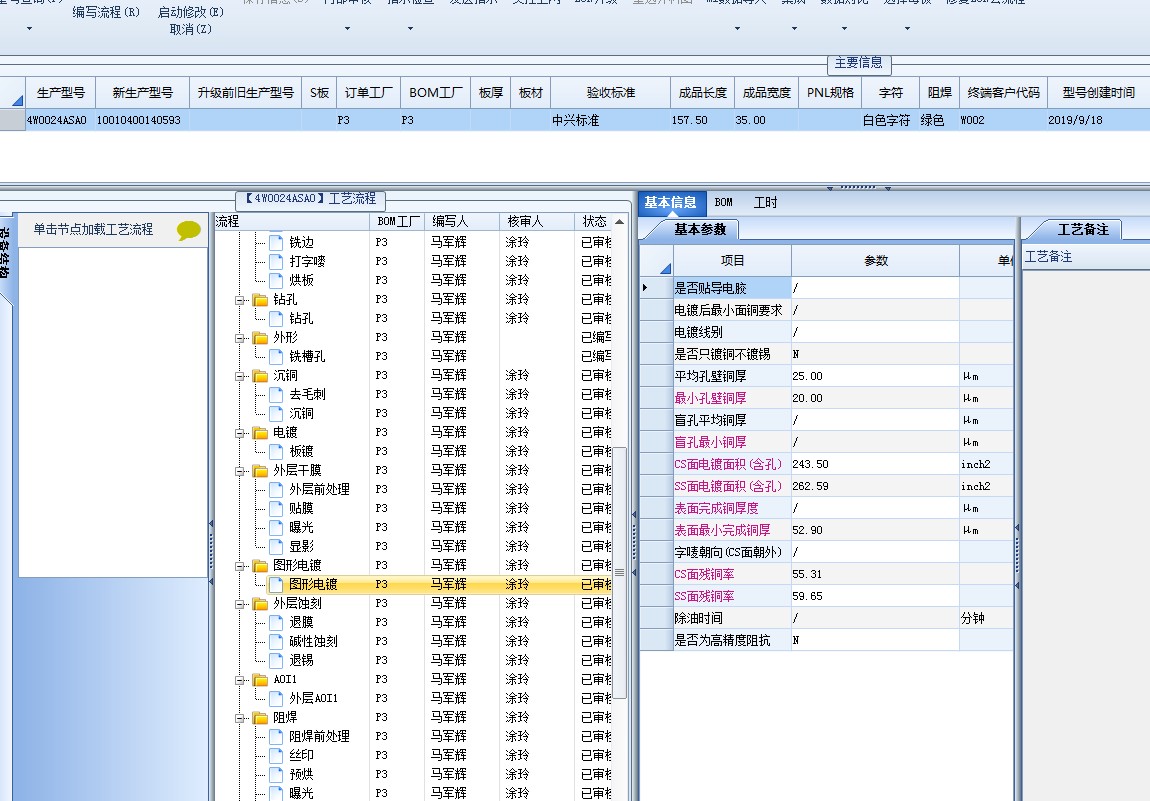
Task: Click the document icon beside 打字唛
Action: (x=276, y=261)
